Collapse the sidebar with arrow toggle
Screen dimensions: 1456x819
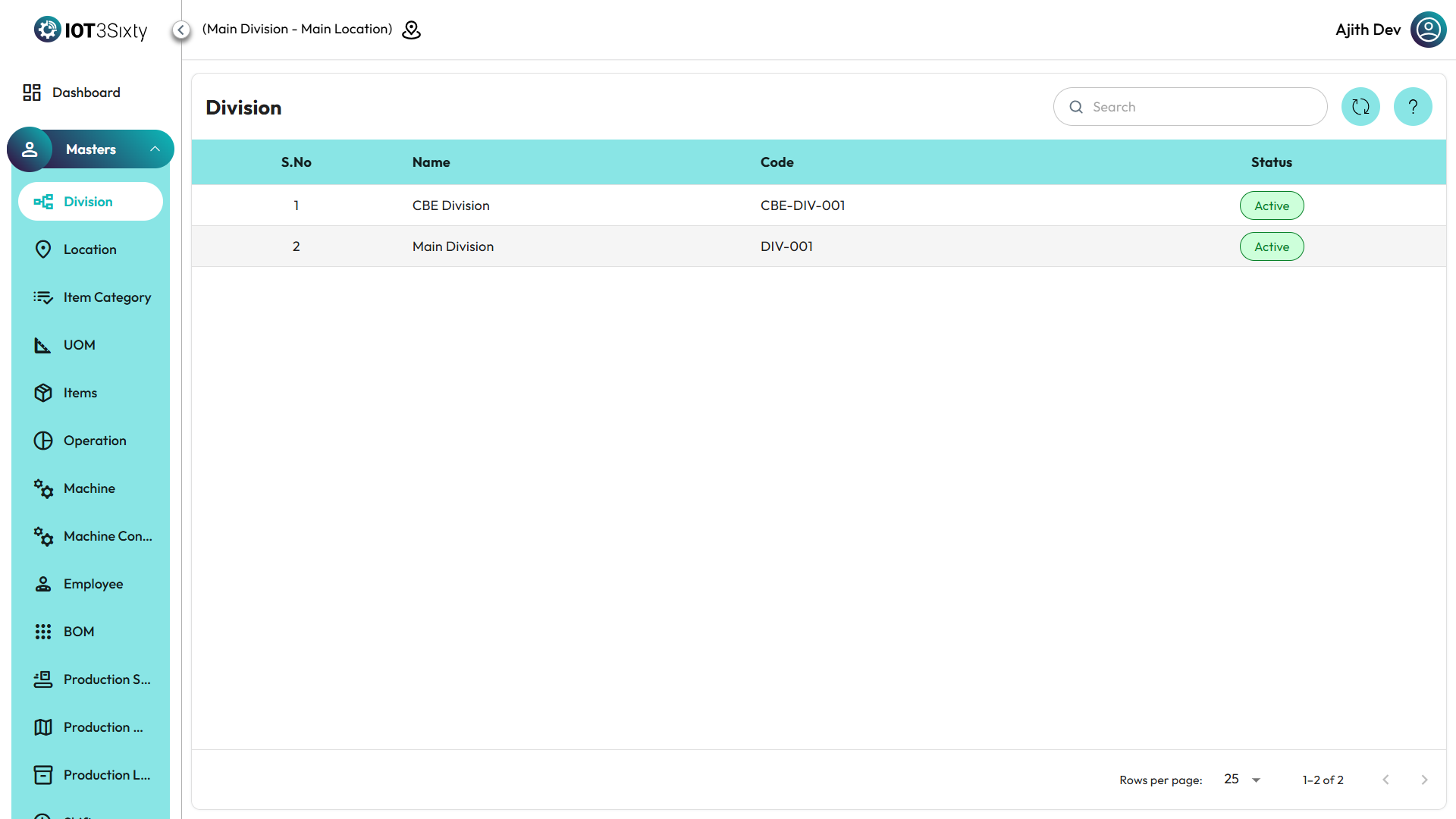(180, 30)
